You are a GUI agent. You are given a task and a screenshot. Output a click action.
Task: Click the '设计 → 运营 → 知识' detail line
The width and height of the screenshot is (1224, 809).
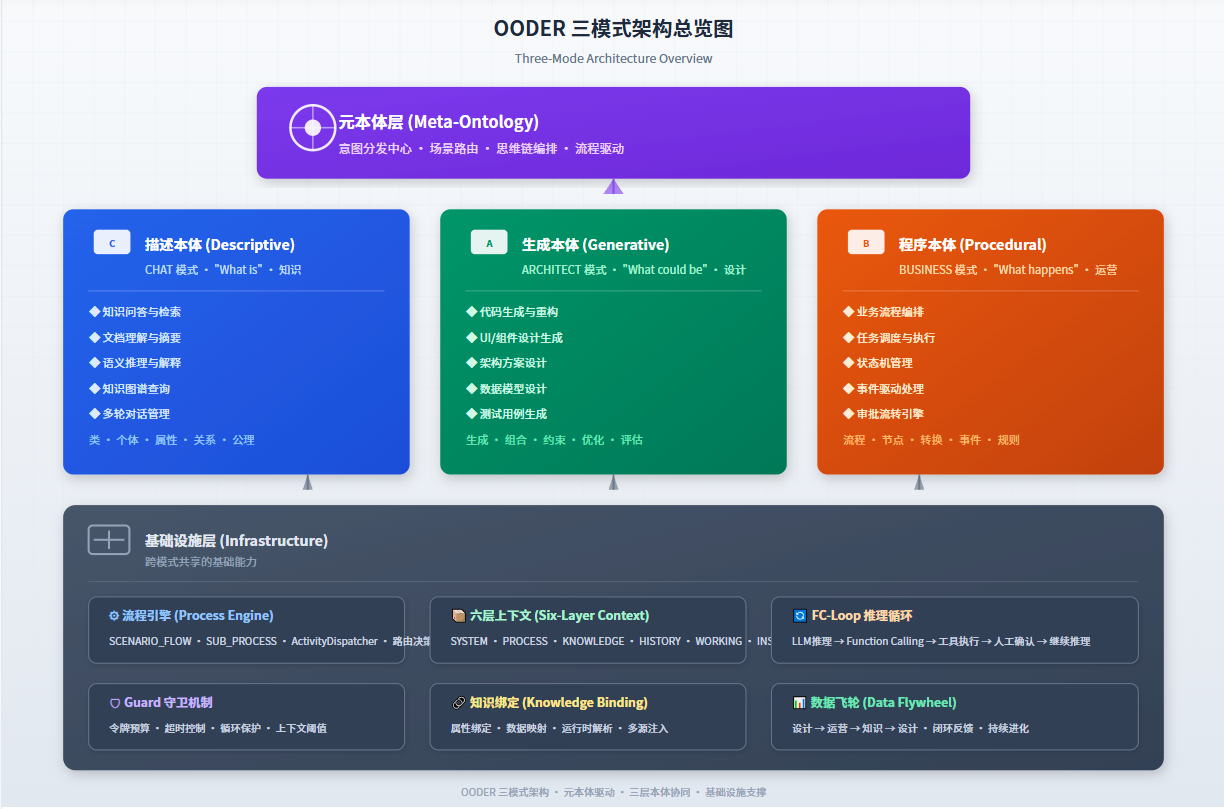click(x=910, y=729)
